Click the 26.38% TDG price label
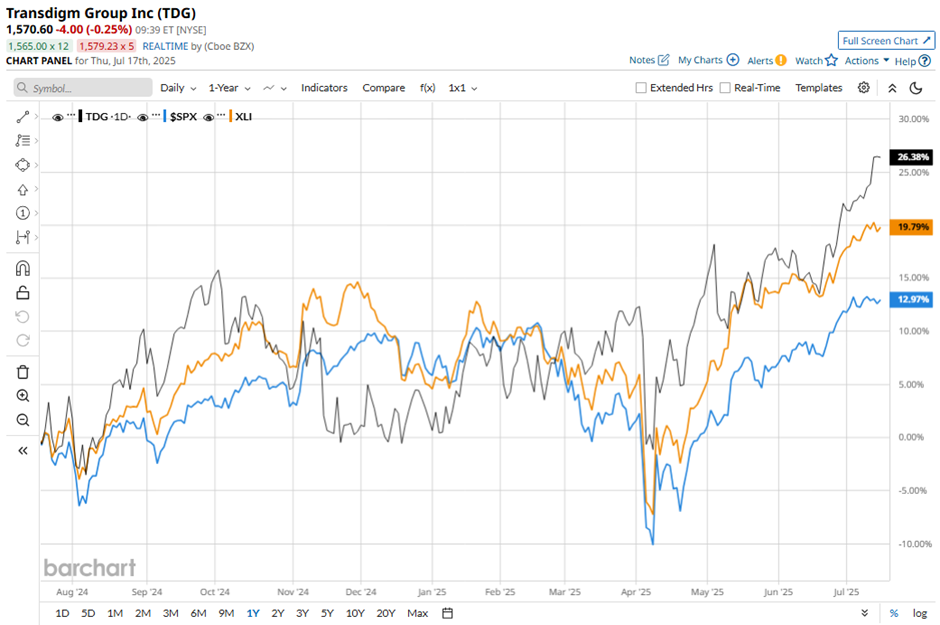940x625 pixels. click(911, 157)
